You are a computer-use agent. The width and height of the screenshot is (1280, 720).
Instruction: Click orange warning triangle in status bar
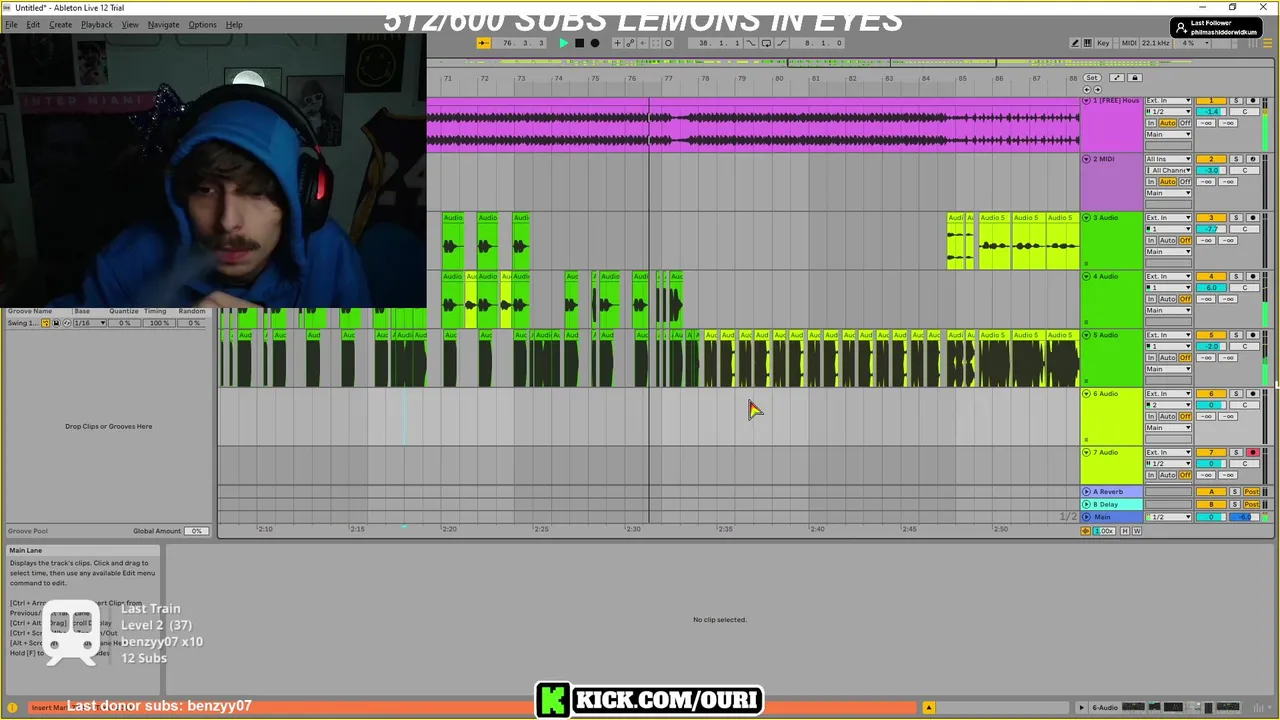929,708
